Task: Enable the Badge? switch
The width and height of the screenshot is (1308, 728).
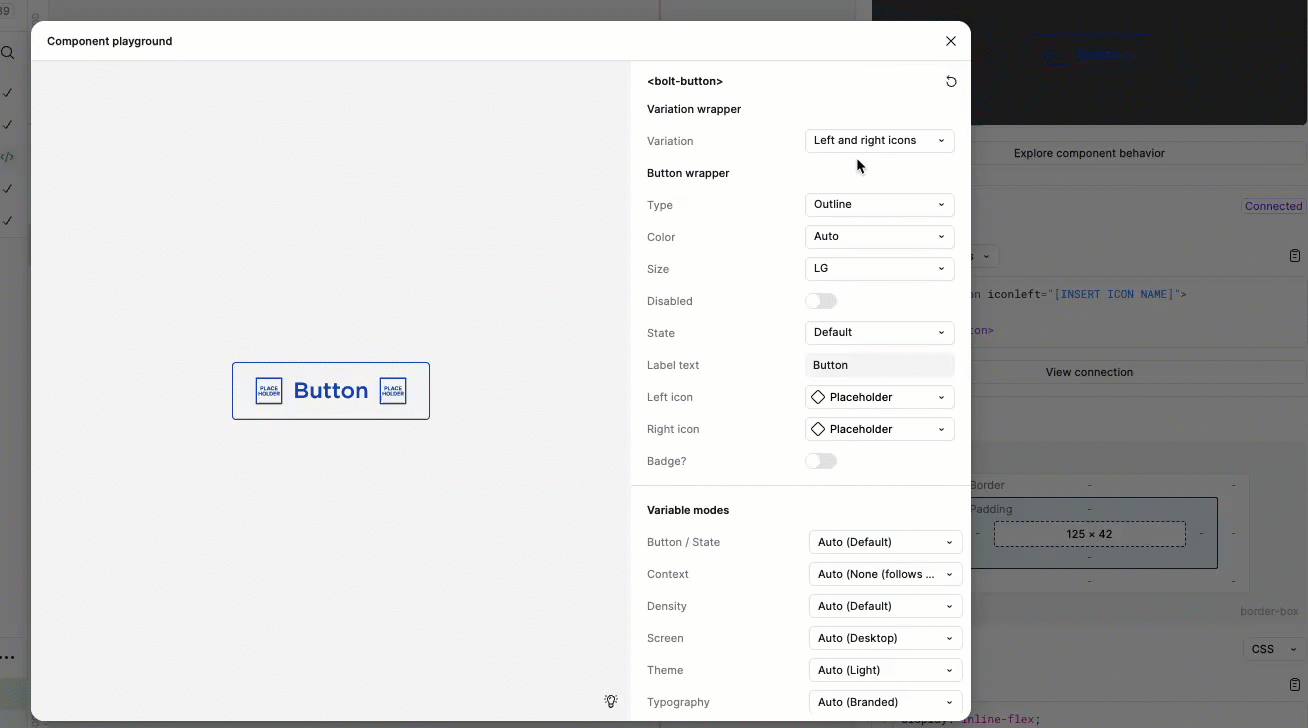Action: pos(821,461)
